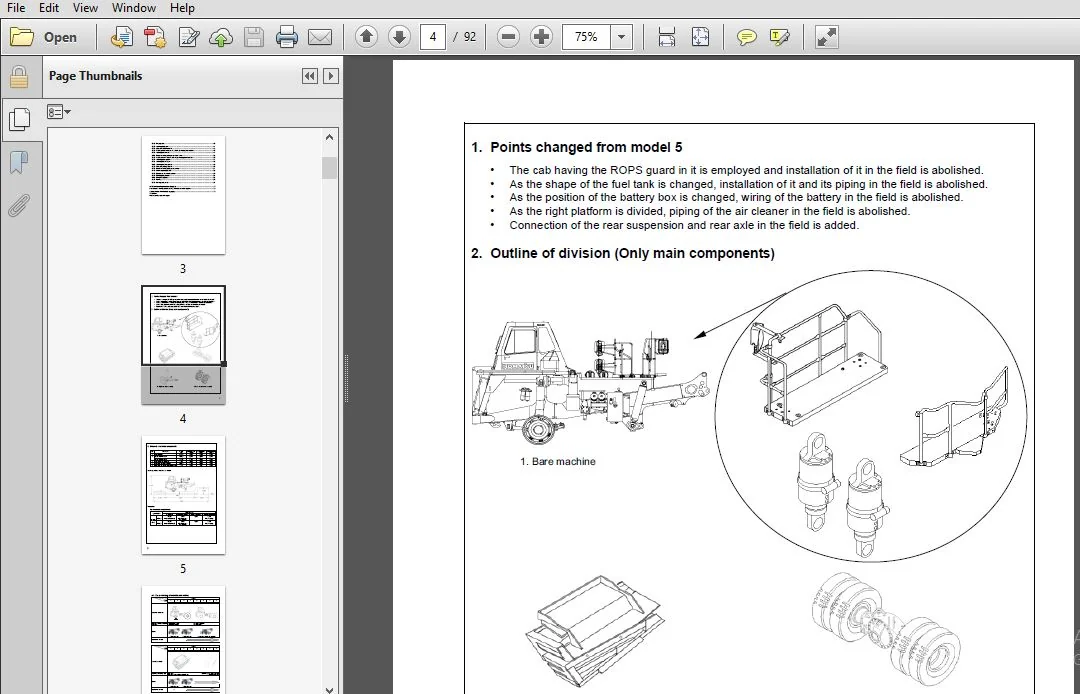The height and width of the screenshot is (694, 1080).
Task: Click the total pages text '92'
Action: 470,36
